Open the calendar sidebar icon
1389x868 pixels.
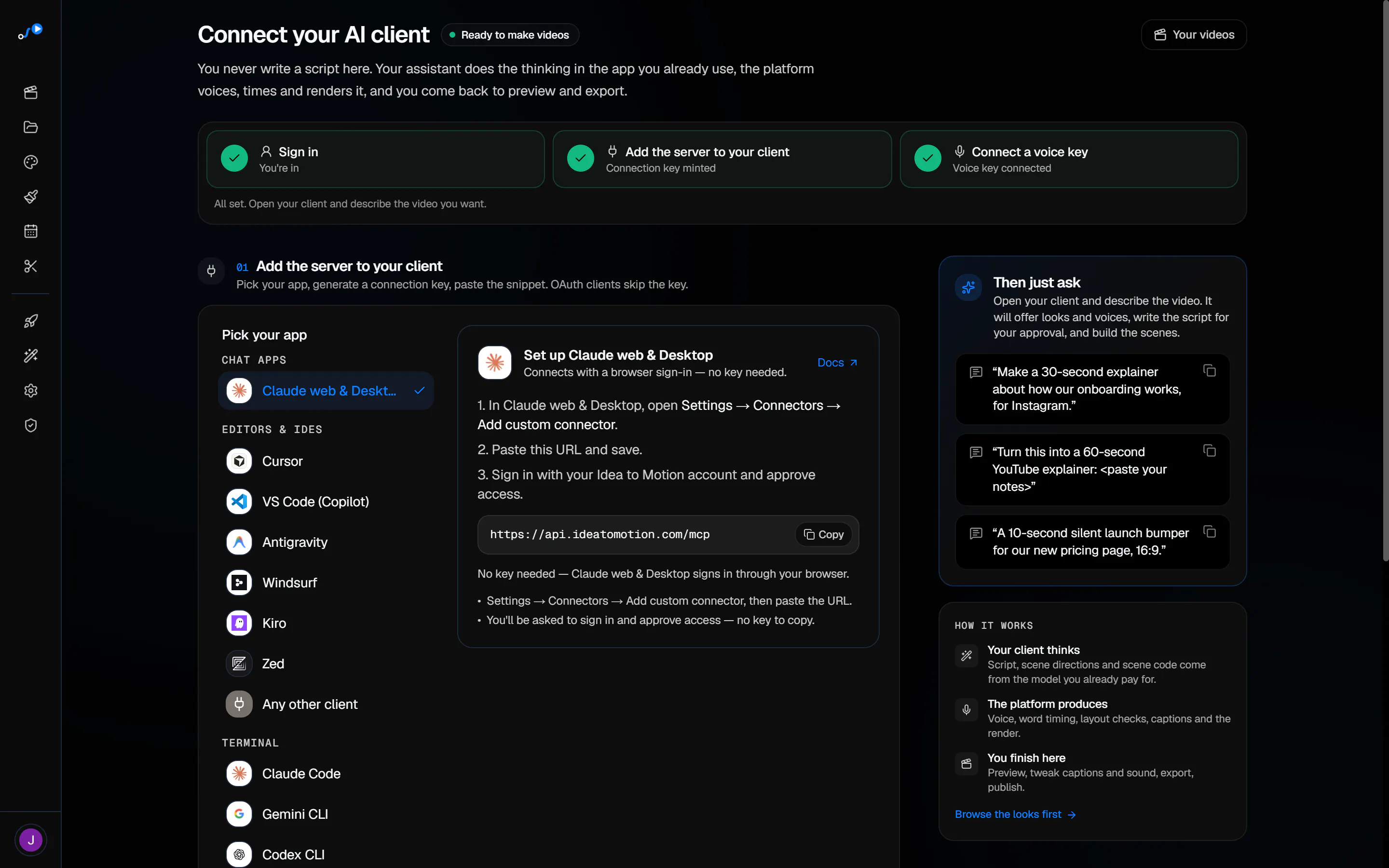click(30, 231)
